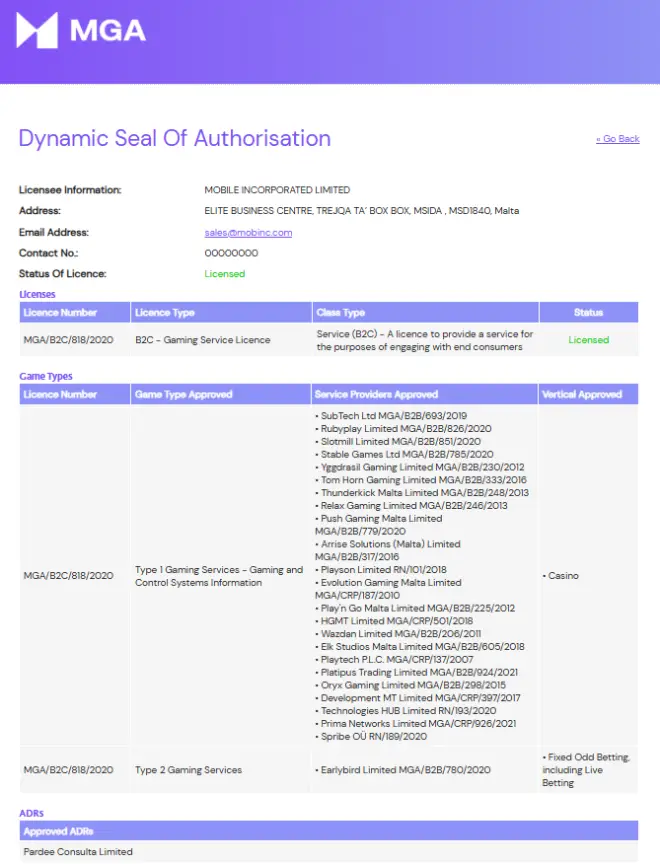Viewport: 660px width, 864px height.
Task: Click Licensed status under Status Of Licence
Action: tap(225, 274)
